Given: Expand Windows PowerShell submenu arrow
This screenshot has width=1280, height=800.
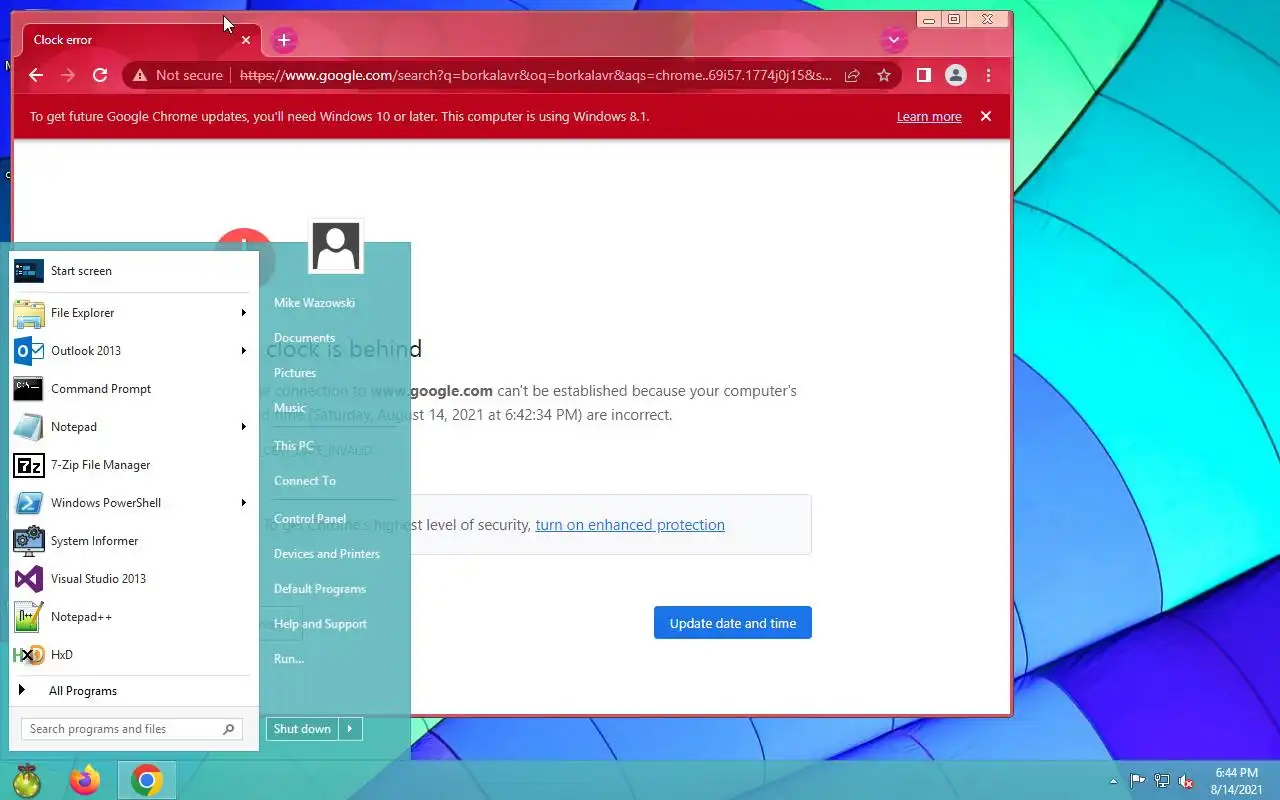Looking at the screenshot, I should 243,503.
